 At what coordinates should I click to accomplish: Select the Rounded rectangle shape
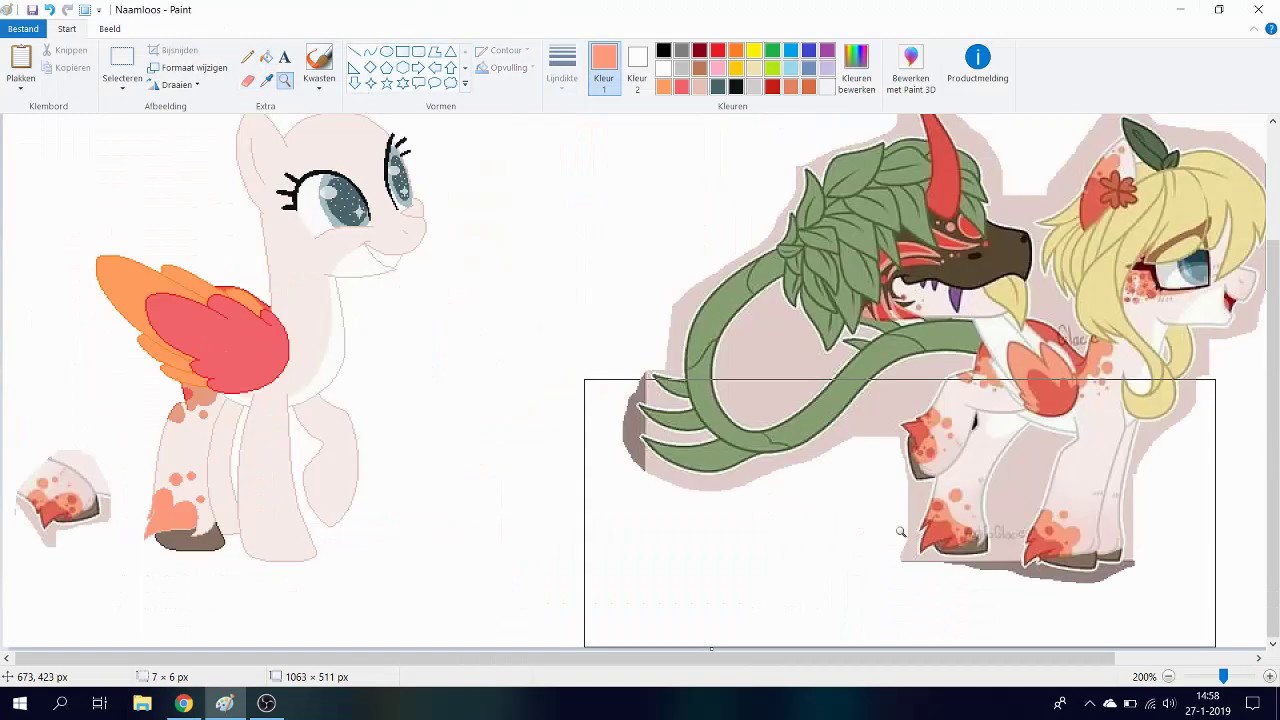418,52
